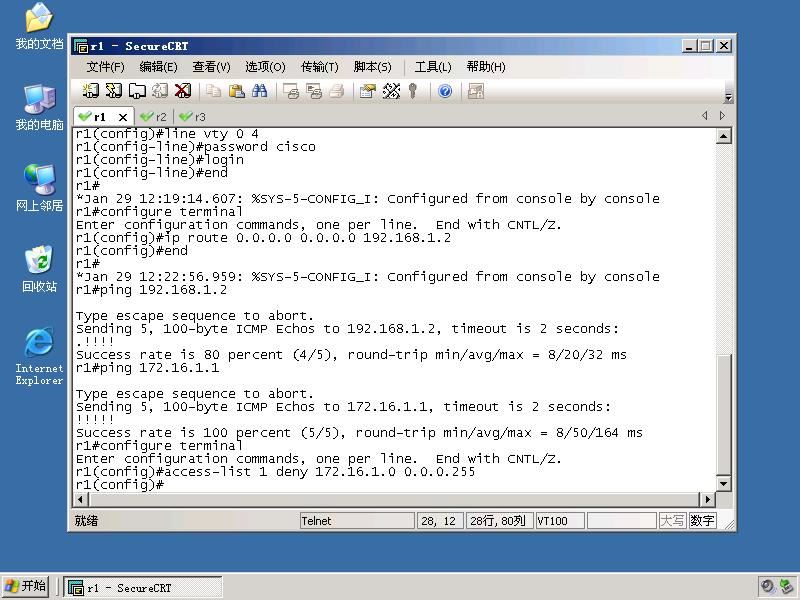Click the Connect toolbar icon
800x600 pixels.
91,91
